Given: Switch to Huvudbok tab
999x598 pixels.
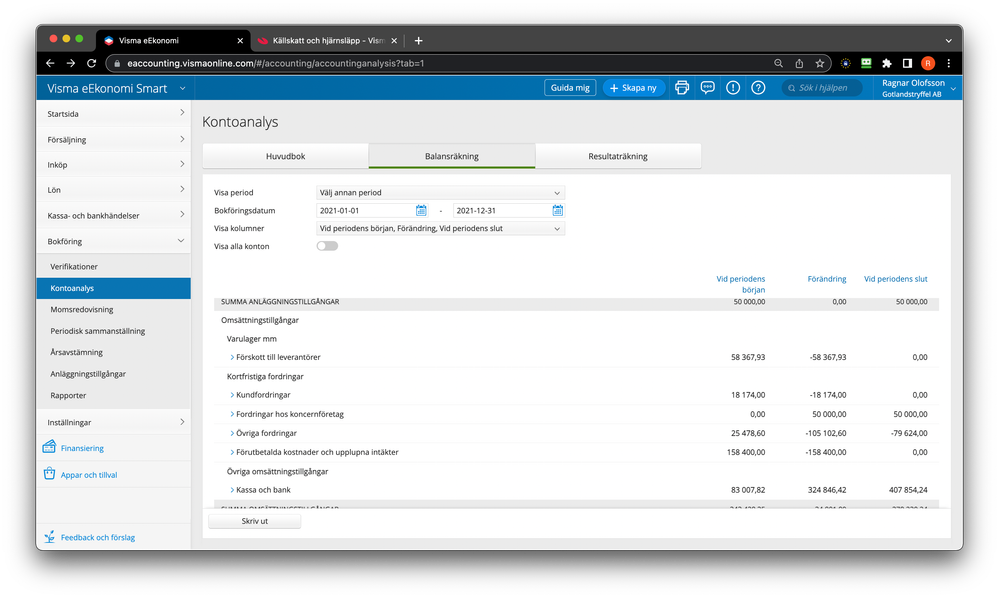Looking at the screenshot, I should pos(285,156).
